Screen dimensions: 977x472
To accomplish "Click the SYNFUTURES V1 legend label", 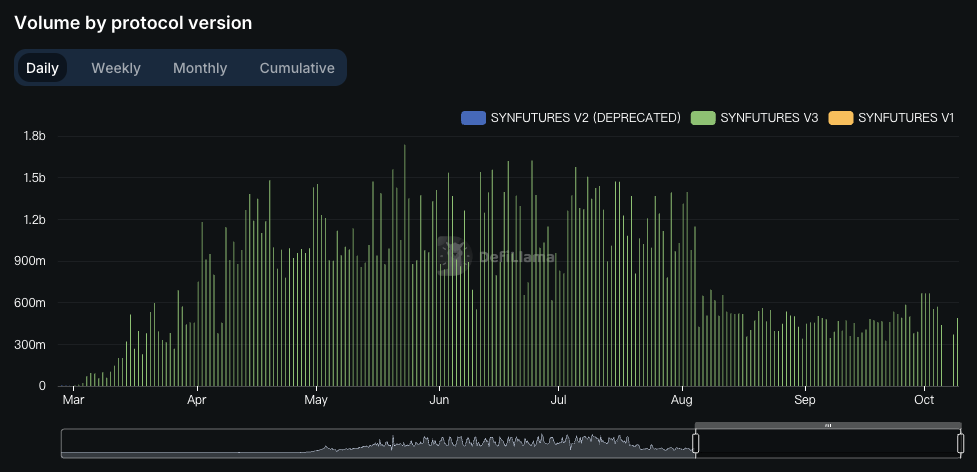I will coord(906,118).
